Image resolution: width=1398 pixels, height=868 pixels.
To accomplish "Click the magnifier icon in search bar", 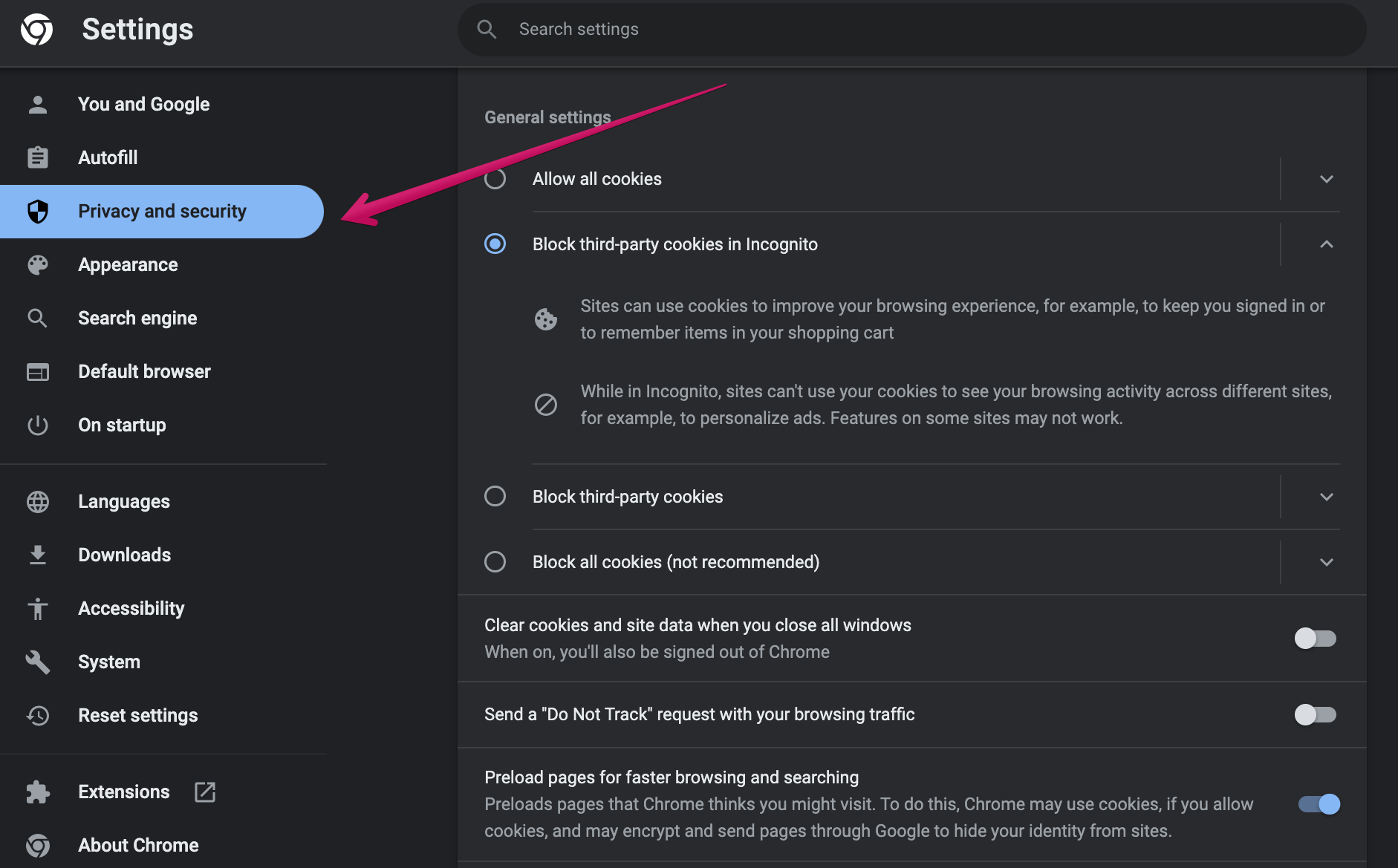I will [x=487, y=30].
